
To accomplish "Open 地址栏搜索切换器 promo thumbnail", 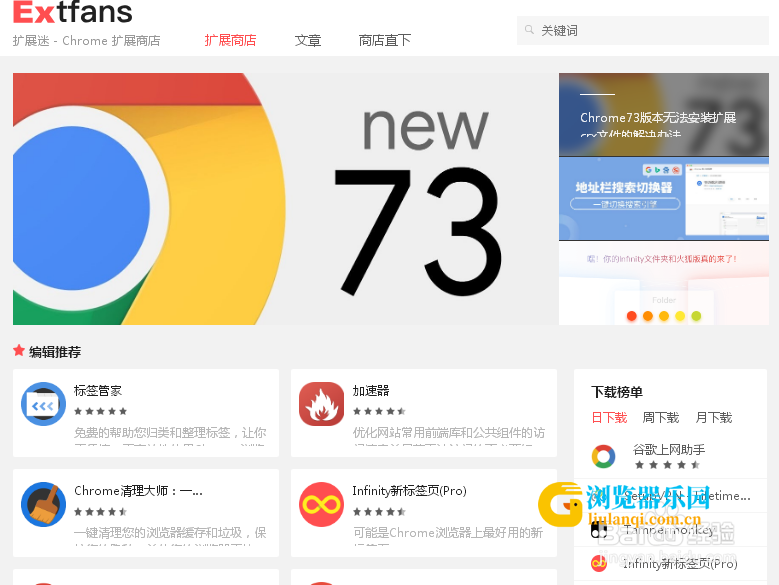I will [664, 199].
